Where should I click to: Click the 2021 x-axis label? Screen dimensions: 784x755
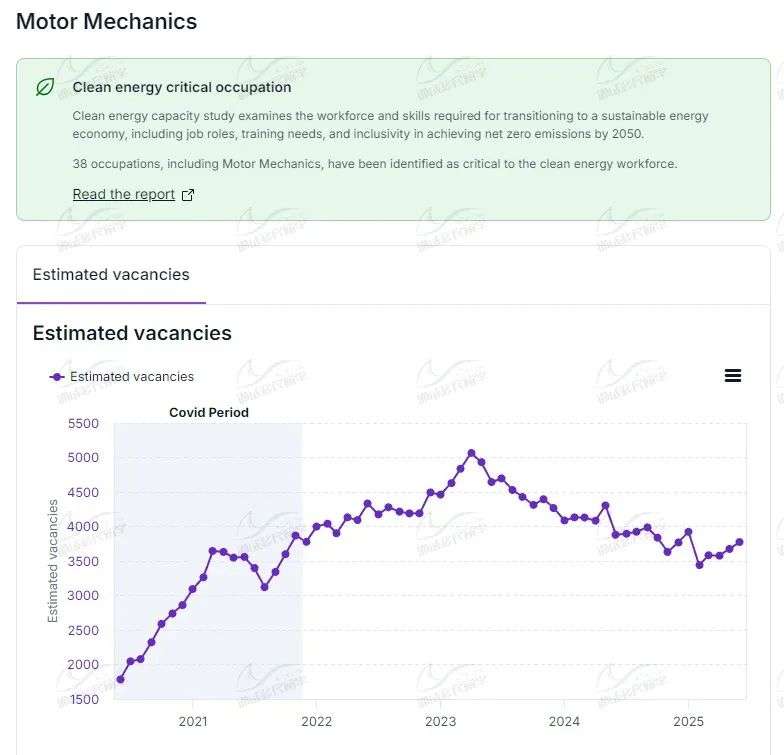193,722
